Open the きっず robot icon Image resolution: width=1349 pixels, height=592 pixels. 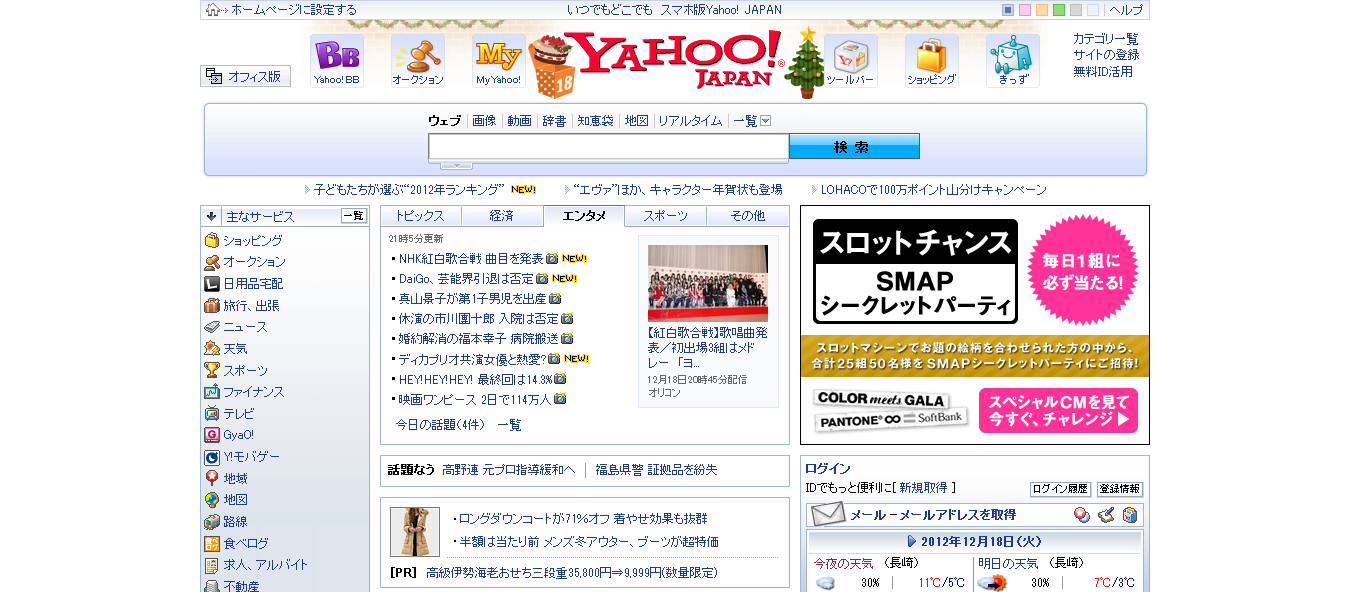tap(1013, 61)
